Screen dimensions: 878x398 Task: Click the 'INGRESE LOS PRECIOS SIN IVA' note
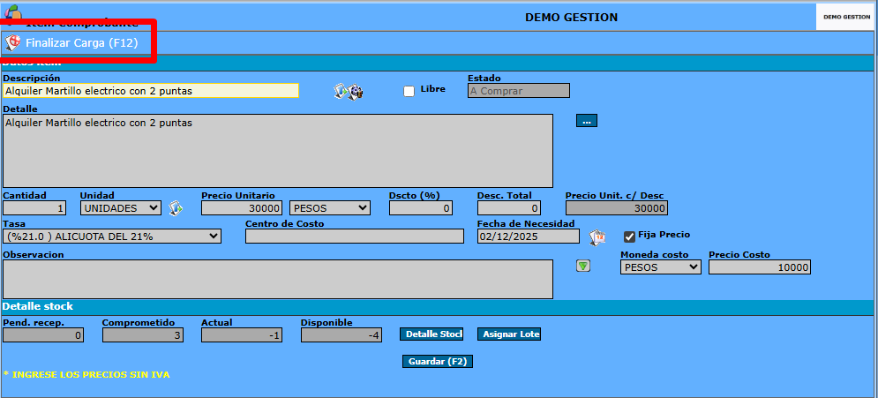[x=87, y=374]
